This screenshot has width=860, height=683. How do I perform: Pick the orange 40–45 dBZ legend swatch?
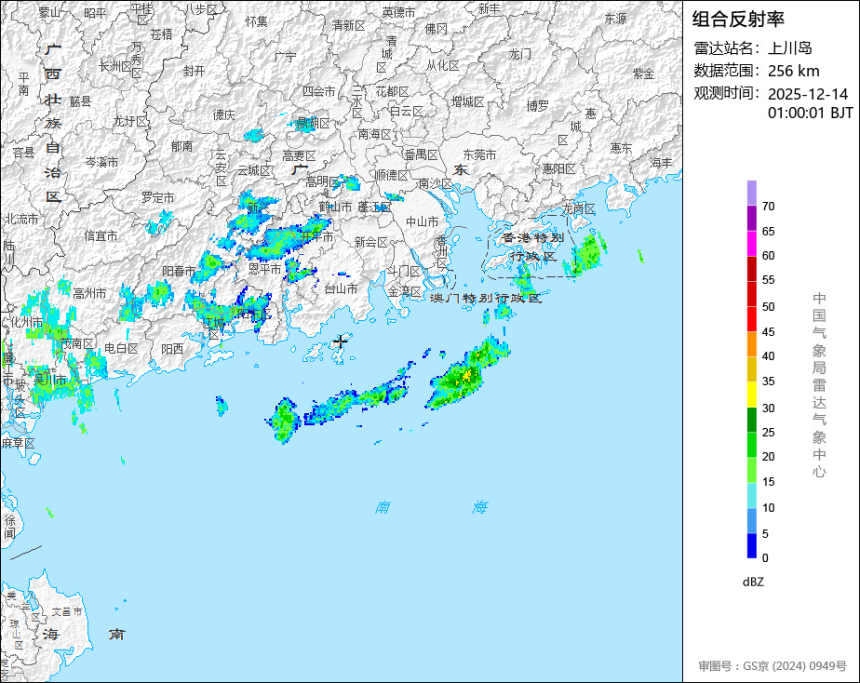point(751,344)
